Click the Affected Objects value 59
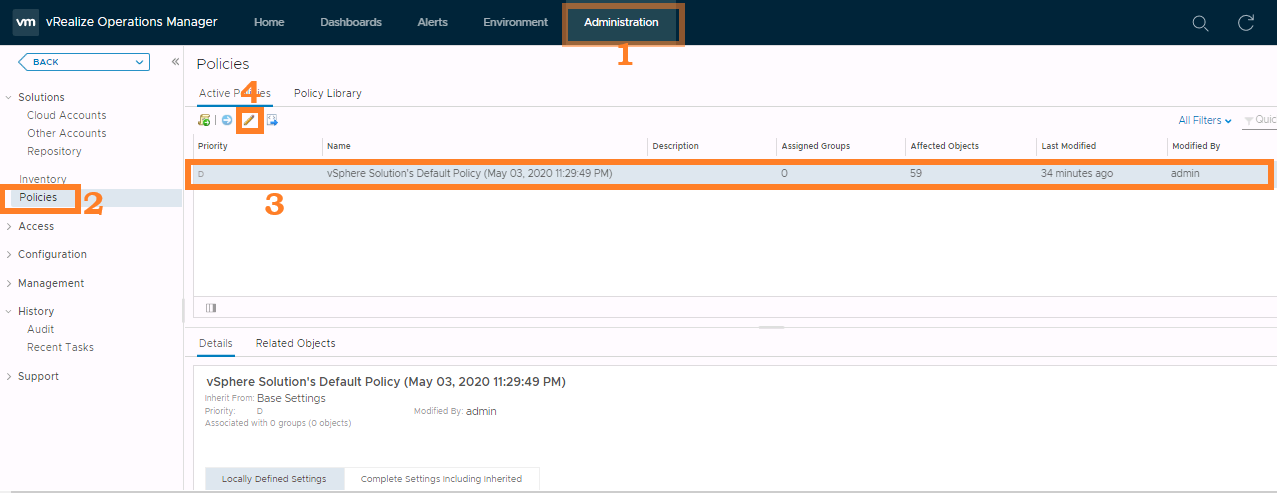This screenshot has height=493, width=1277. 916,174
